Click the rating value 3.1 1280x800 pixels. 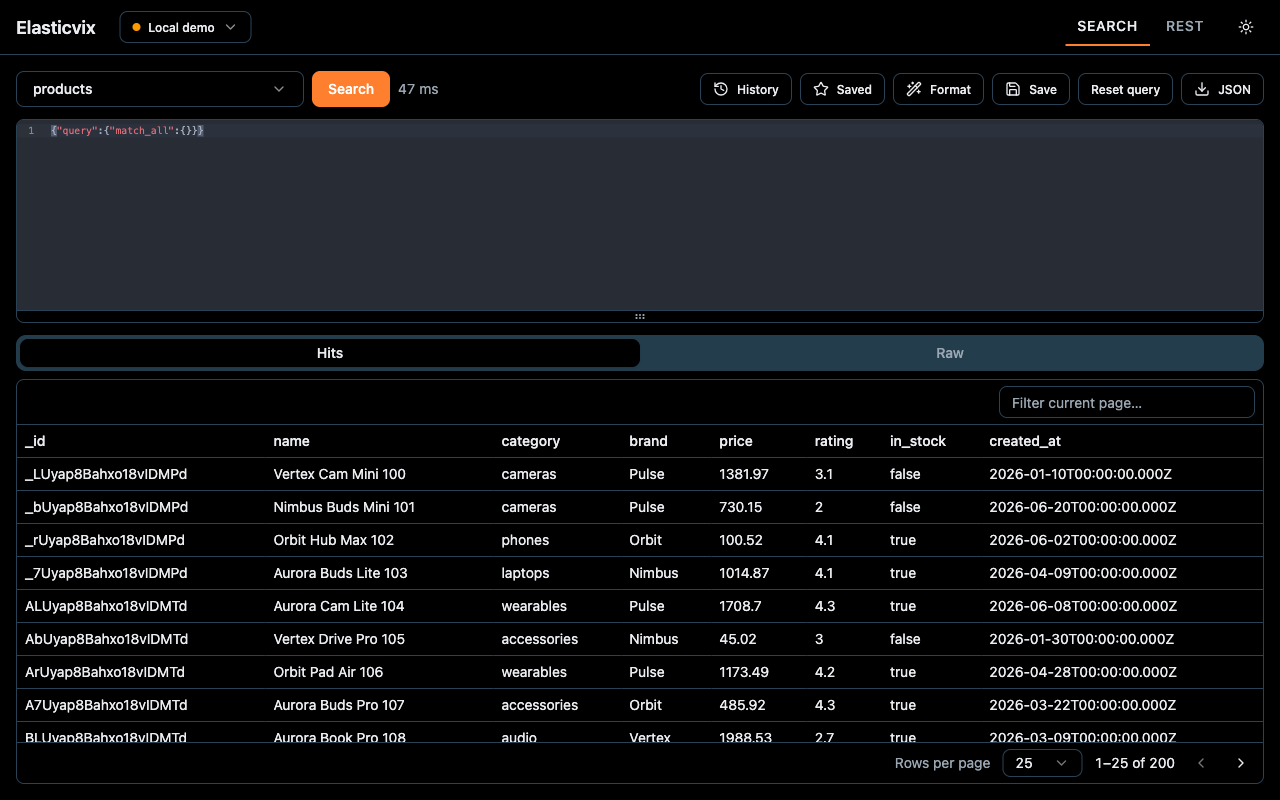(x=824, y=474)
